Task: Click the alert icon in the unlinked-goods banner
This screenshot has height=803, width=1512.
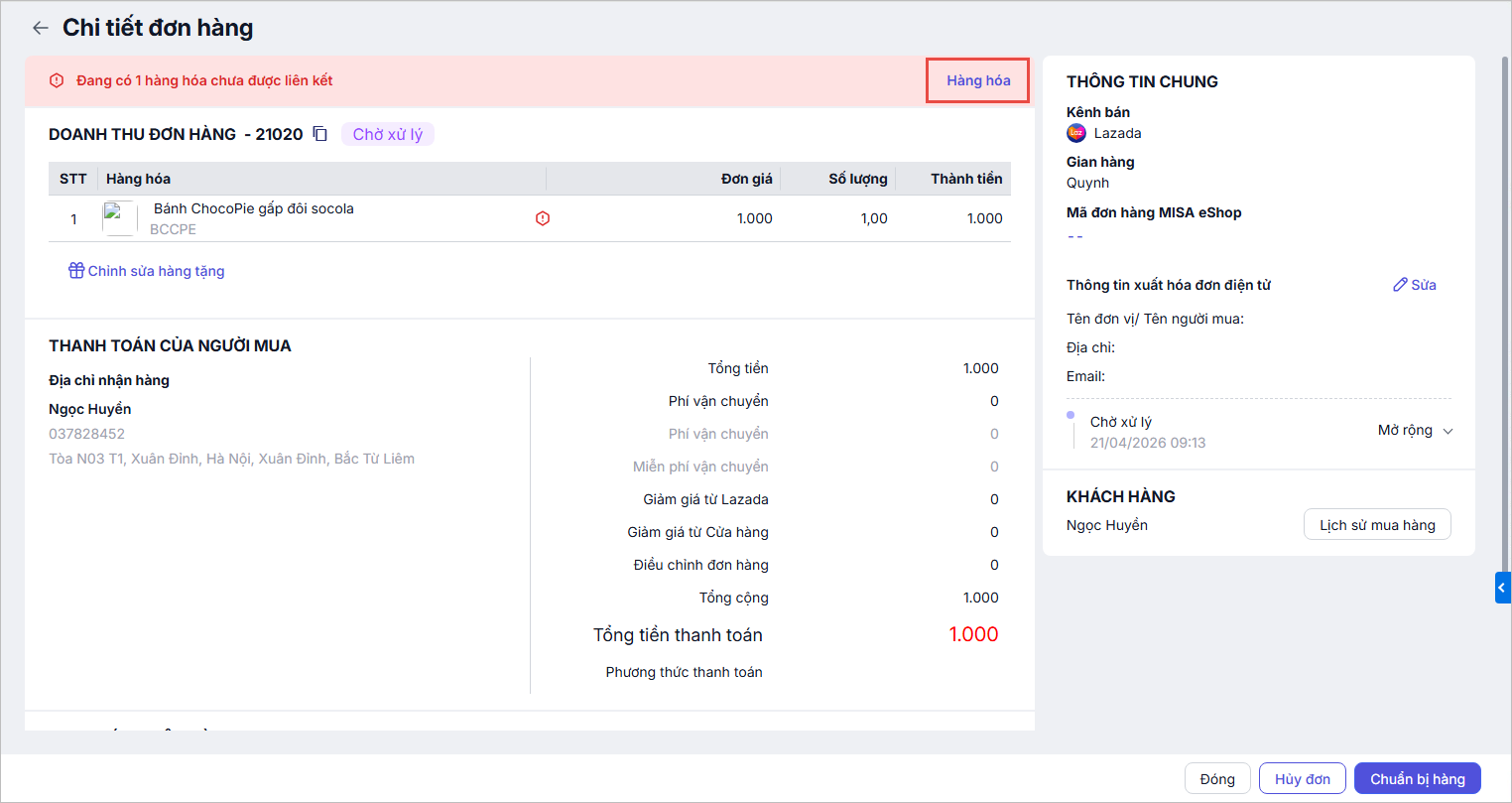Action: [57, 80]
